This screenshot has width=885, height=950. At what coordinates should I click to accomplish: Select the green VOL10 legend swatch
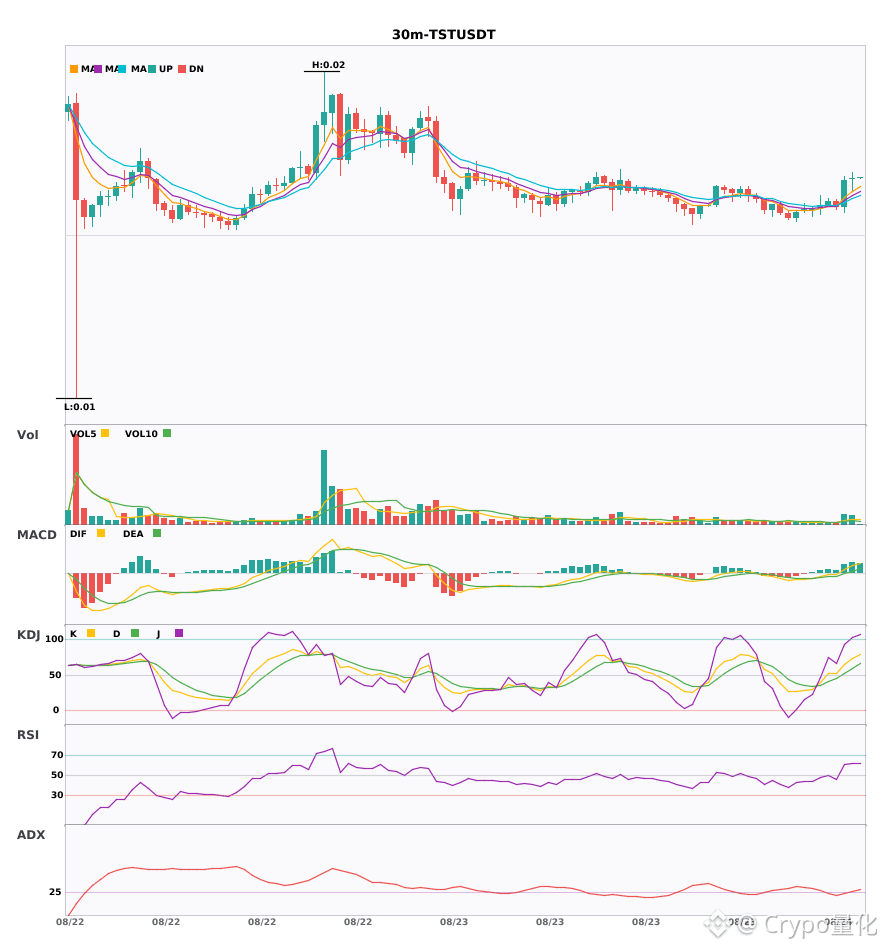(x=167, y=433)
